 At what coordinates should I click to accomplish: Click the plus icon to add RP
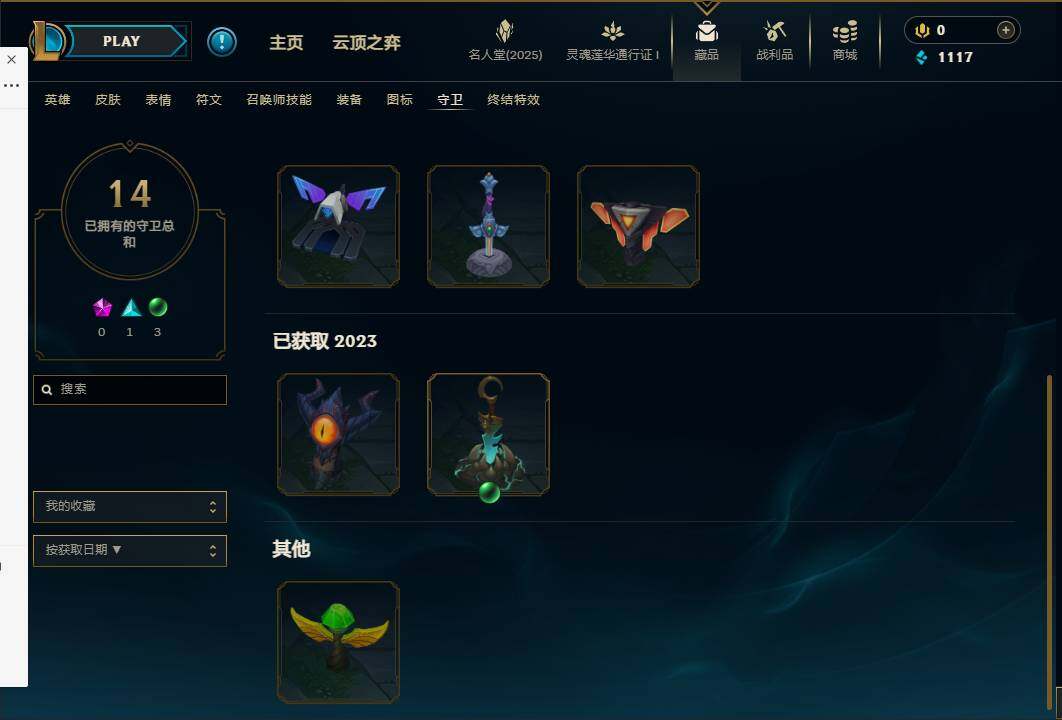click(x=1006, y=30)
